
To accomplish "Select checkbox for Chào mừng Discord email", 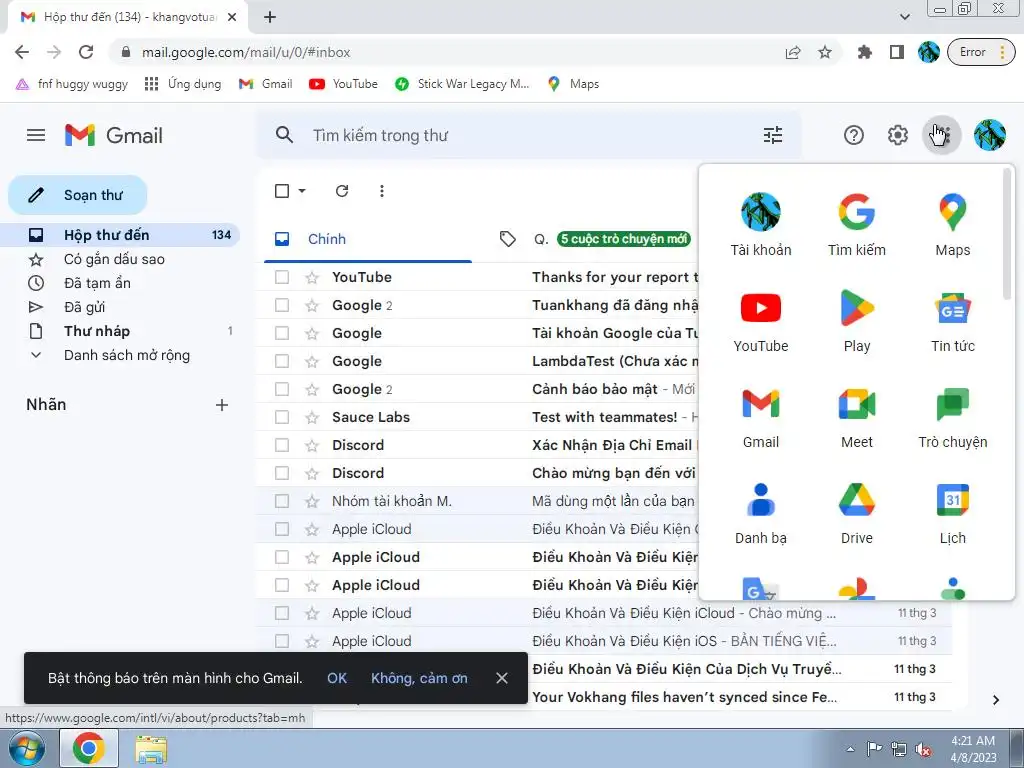I will coord(282,473).
